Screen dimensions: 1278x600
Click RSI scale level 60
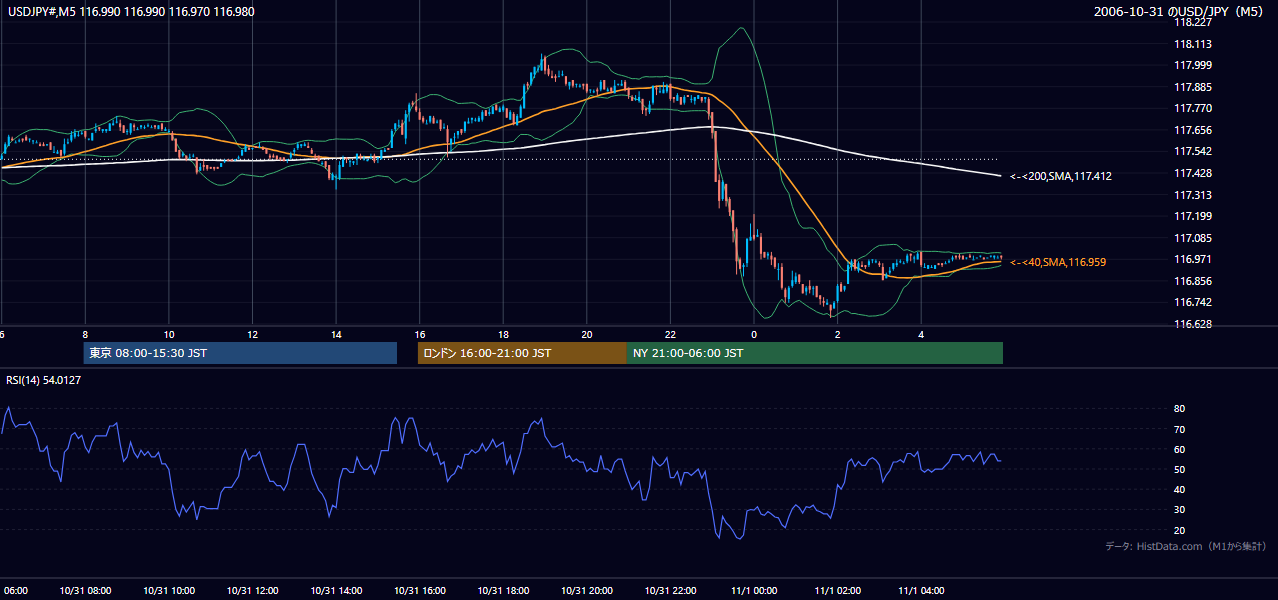1180,449
